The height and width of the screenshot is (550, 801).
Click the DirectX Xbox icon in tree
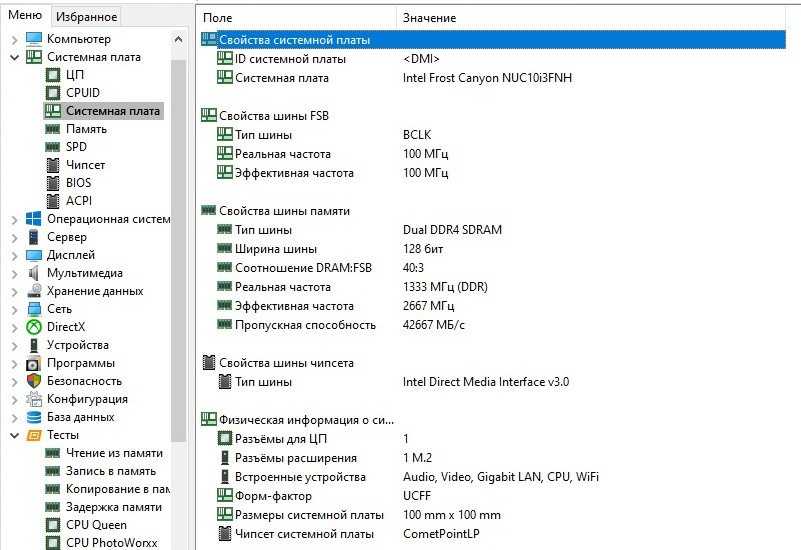[x=34, y=327]
